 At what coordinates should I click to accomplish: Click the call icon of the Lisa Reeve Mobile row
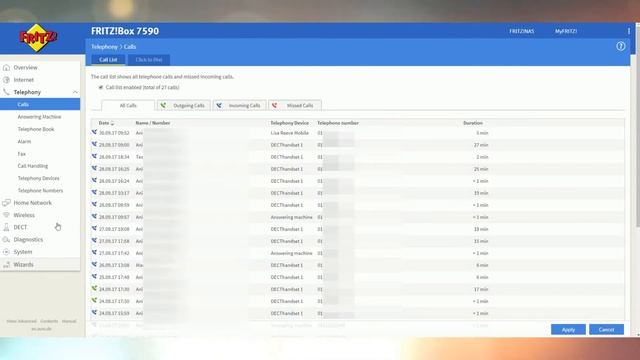[94, 132]
